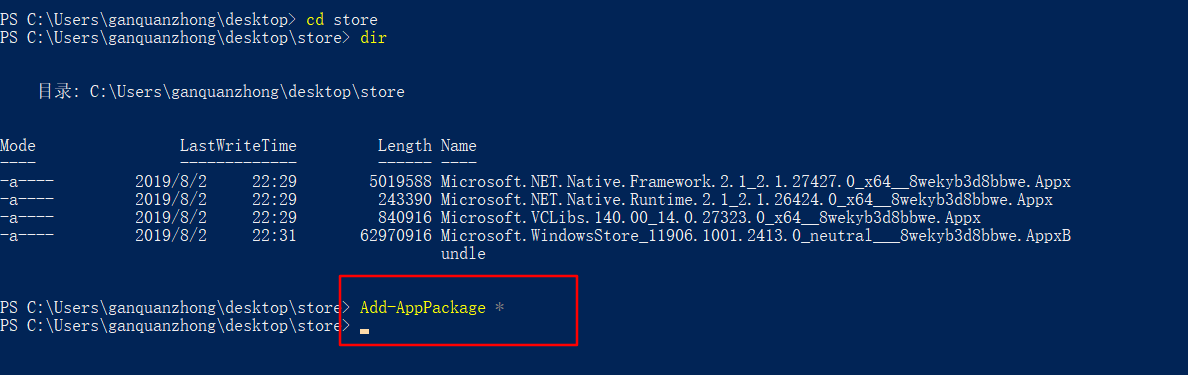1188x375 pixels.
Task: Click the Microsoft.NET.Native.Runtime Appx file name
Action: pyautogui.click(x=747, y=200)
